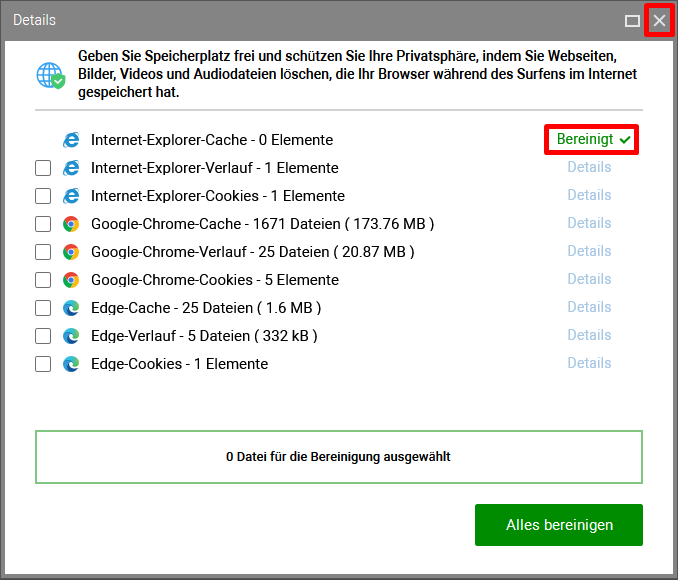Viewport: 678px width, 580px height.
Task: Open Details for Internet-Explorer-Verlauf
Action: pyautogui.click(x=589, y=167)
